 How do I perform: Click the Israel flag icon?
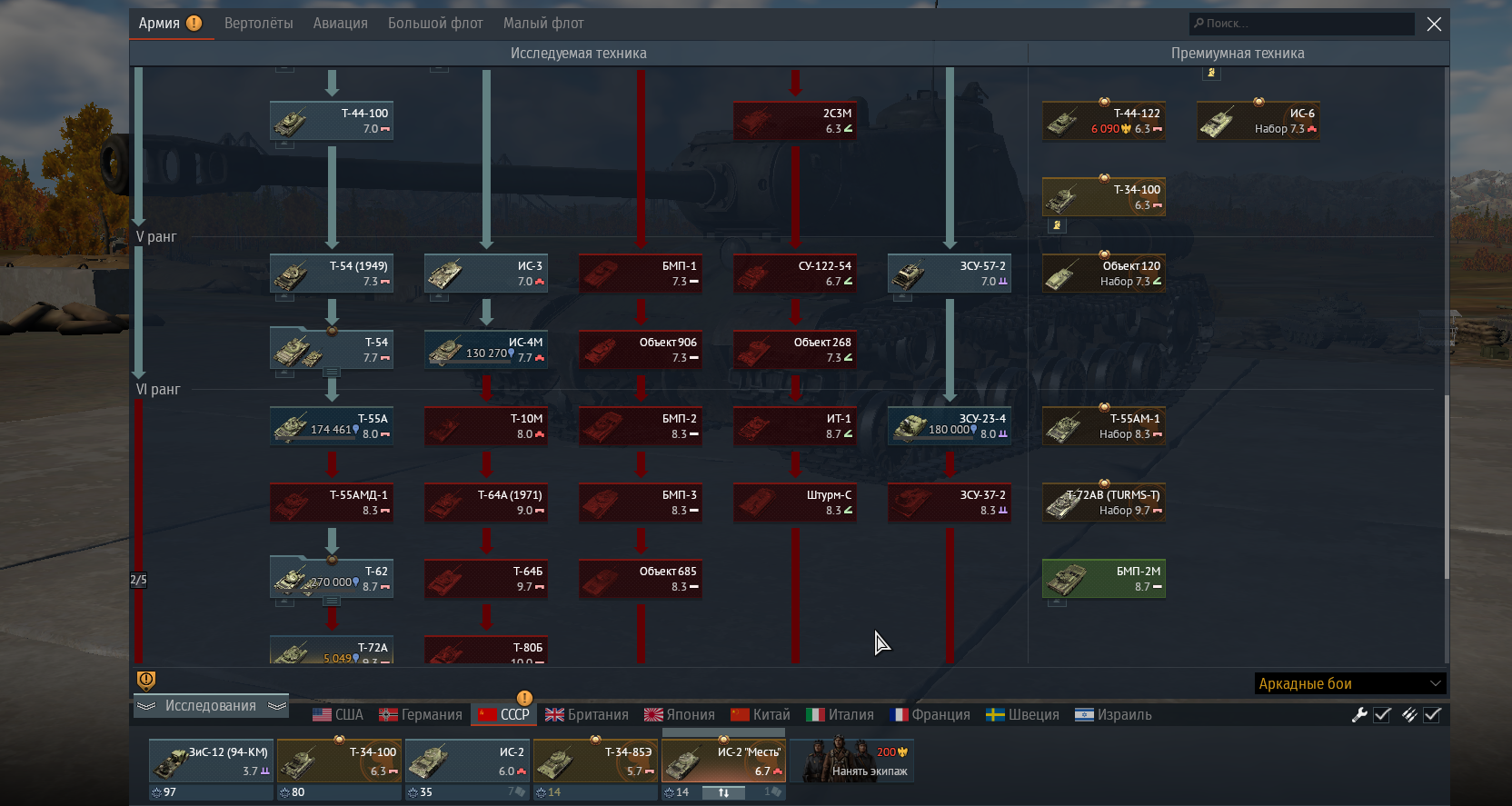pyautogui.click(x=1084, y=715)
